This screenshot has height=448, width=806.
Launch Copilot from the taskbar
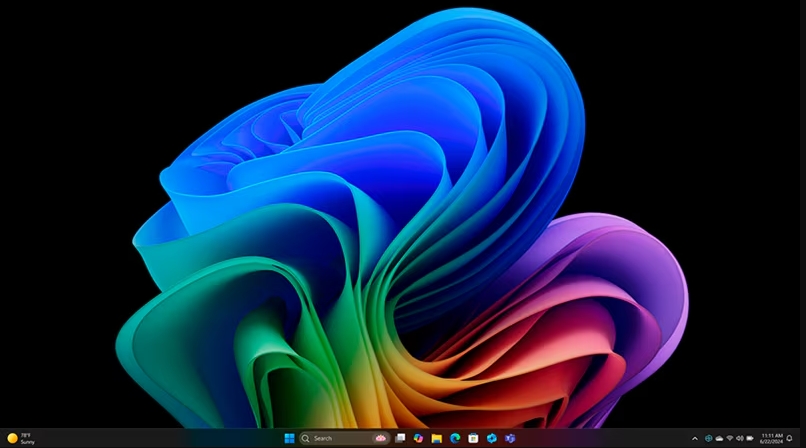click(418, 438)
